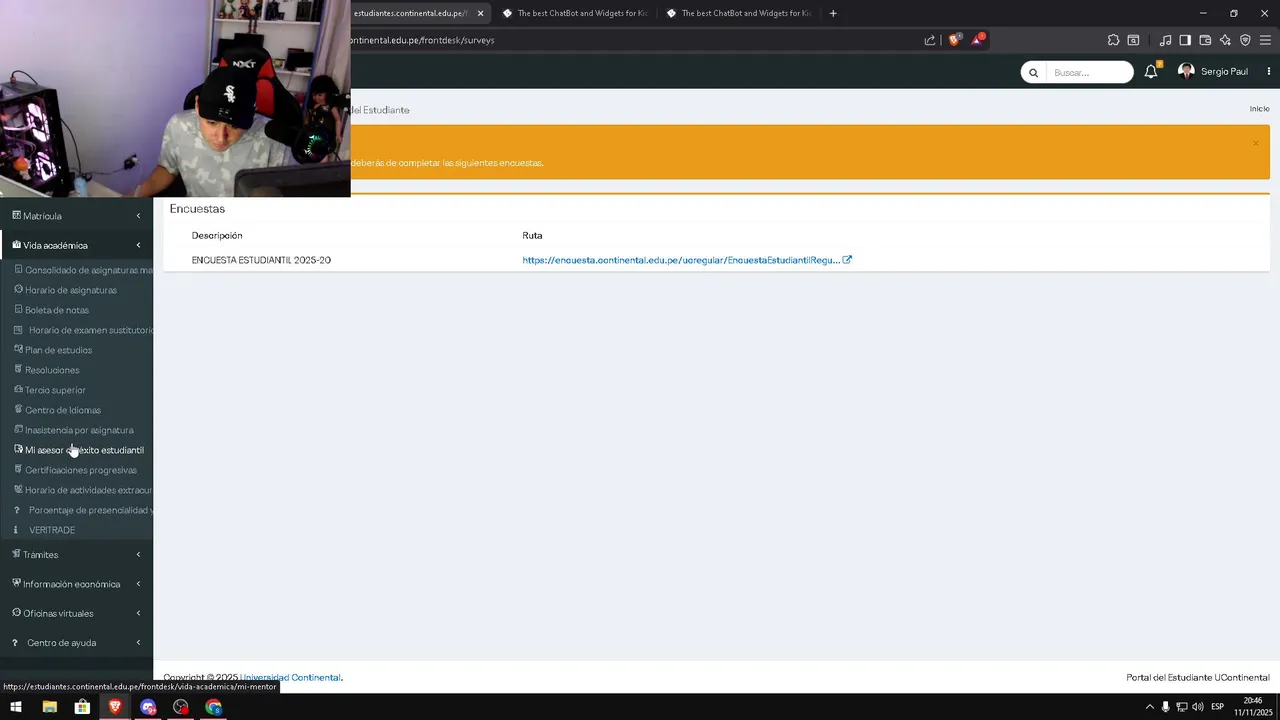Expand the Trámites sidebar section
1280x720 pixels.
point(76,554)
